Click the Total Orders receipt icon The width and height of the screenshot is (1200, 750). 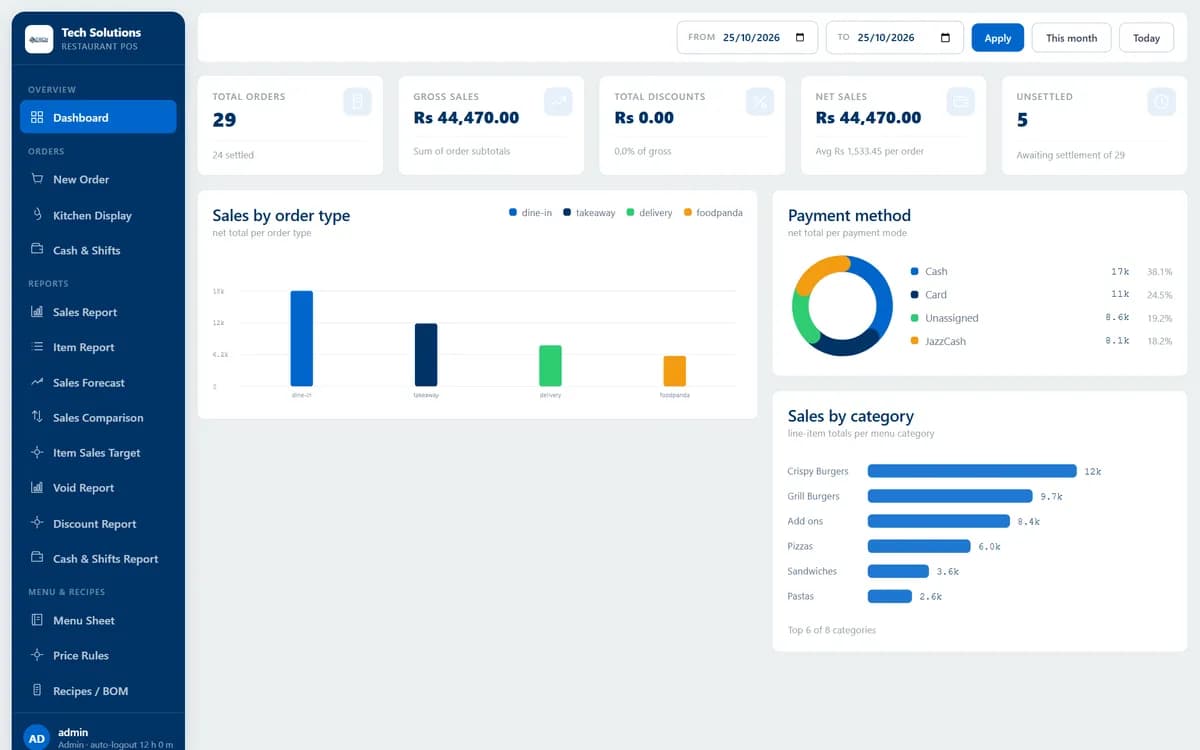point(358,101)
